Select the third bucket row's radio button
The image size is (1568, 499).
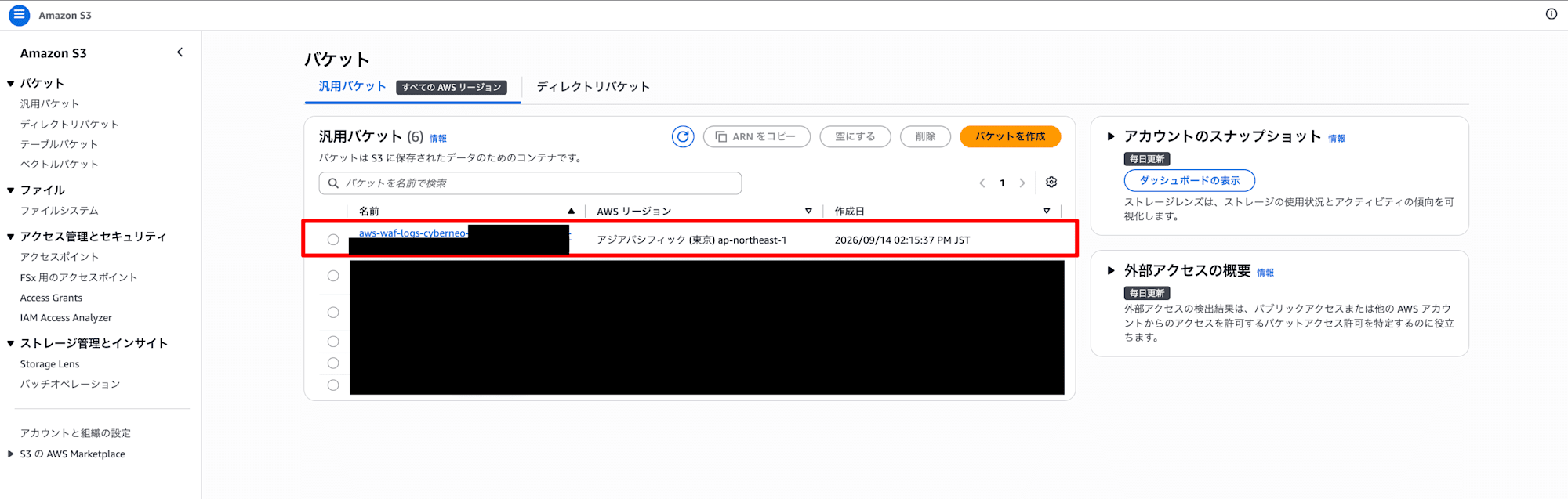[333, 313]
